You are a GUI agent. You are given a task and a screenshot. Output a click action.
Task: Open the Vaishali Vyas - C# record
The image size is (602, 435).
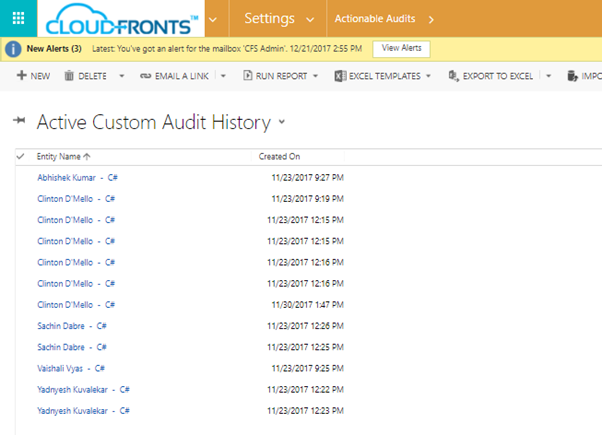[71, 368]
